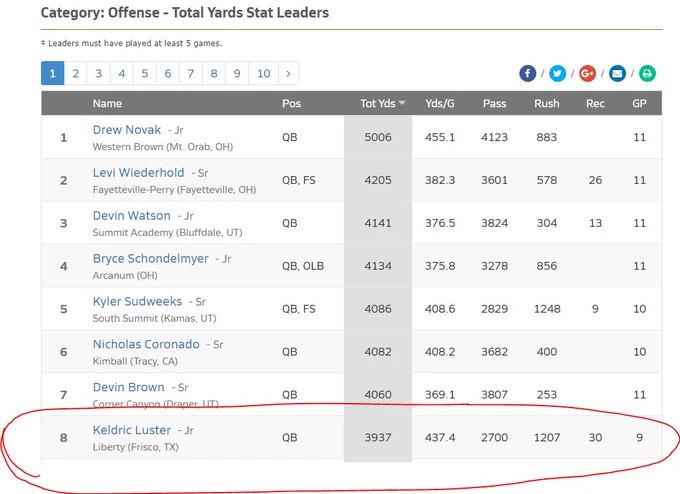
Task: Select passing yards value 3601
Action: (494, 180)
